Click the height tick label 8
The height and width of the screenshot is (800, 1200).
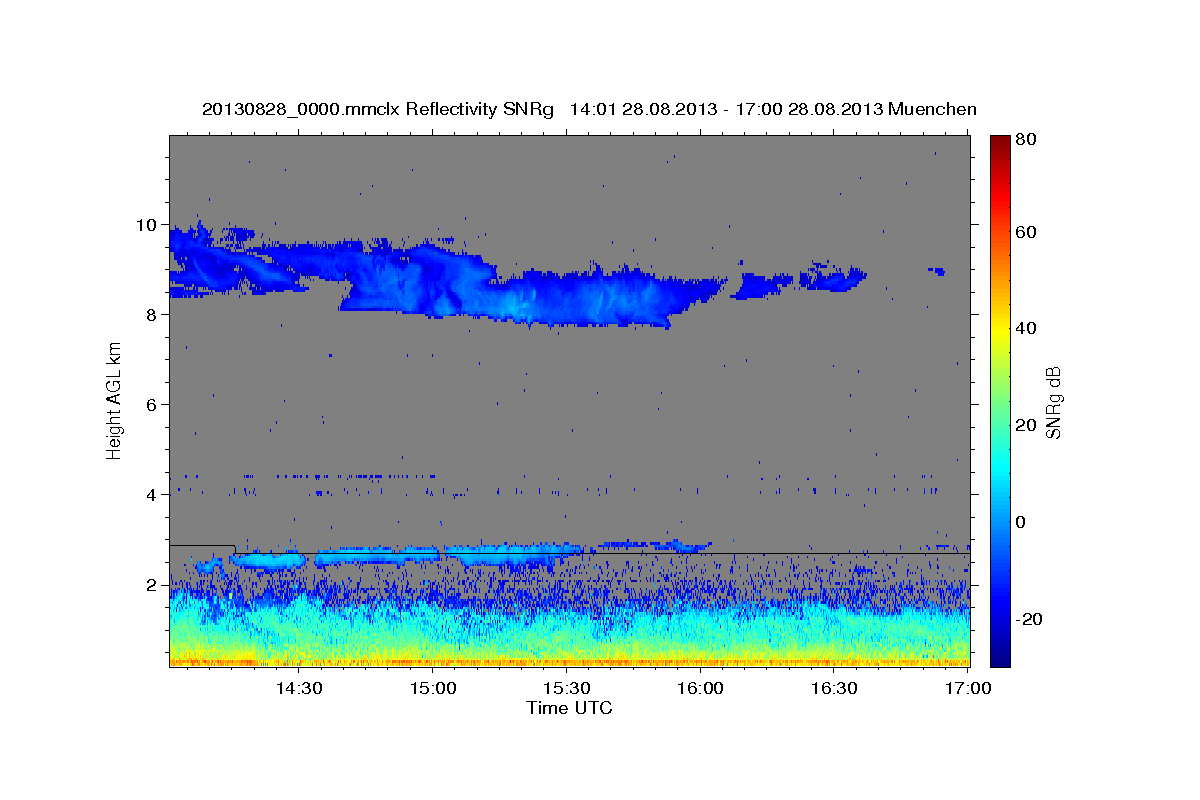click(153, 314)
